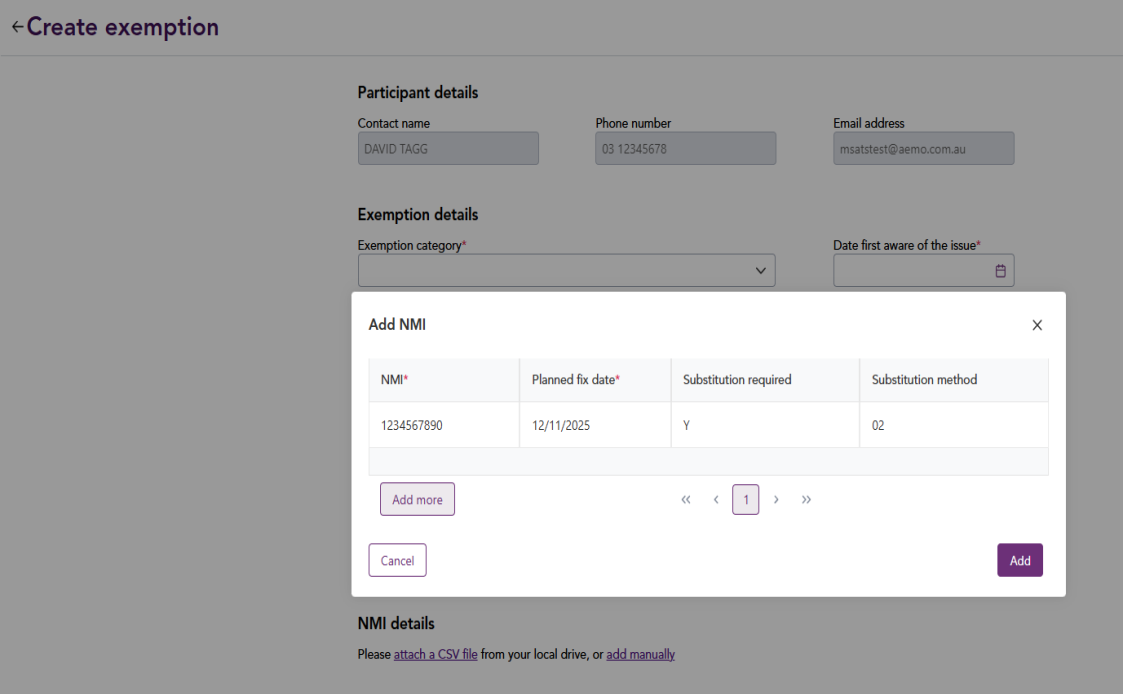Screen dimensions: 1123x694
Task: Click Substitution required cell showing Y
Action: point(764,425)
